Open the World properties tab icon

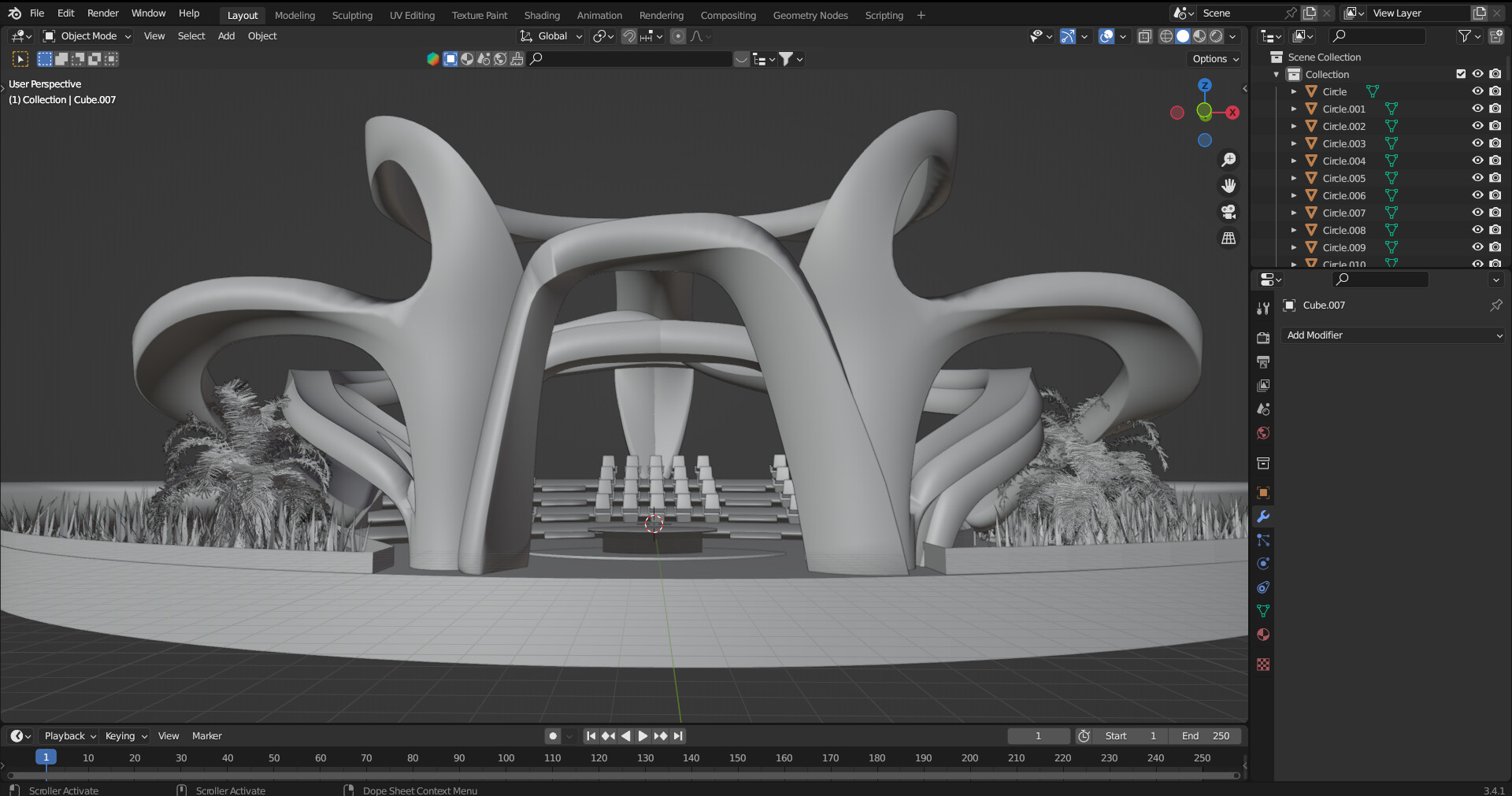1263,433
